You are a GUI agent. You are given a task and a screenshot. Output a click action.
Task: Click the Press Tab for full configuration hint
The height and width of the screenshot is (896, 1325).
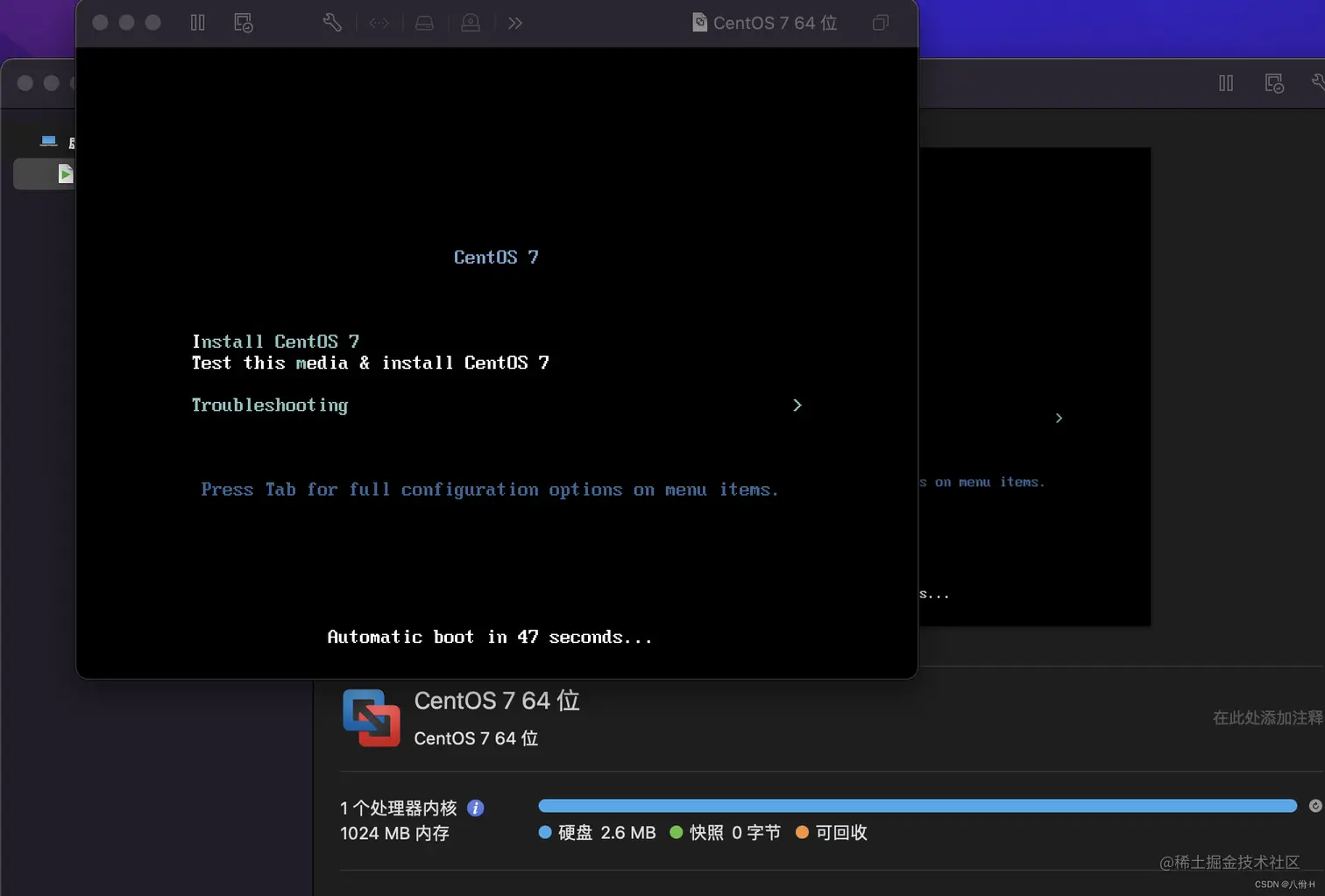[x=489, y=490]
